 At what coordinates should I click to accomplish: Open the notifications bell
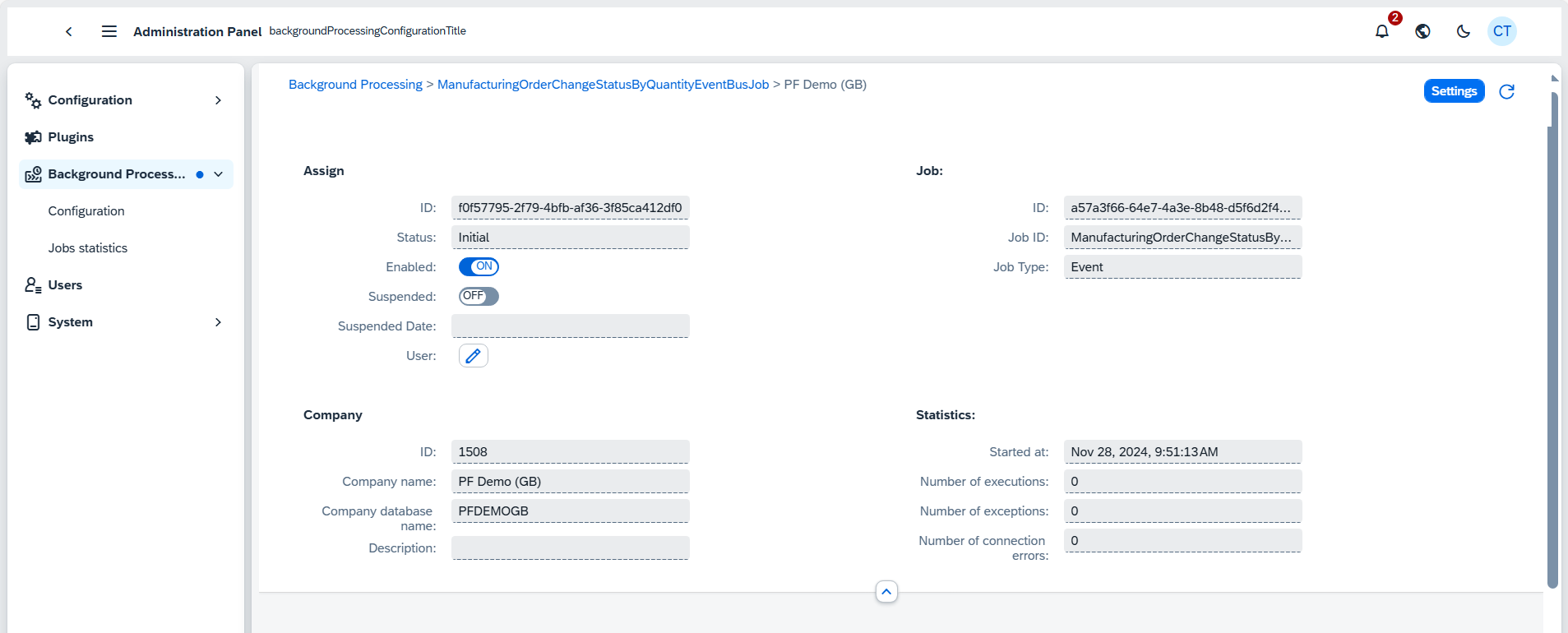click(x=1382, y=31)
